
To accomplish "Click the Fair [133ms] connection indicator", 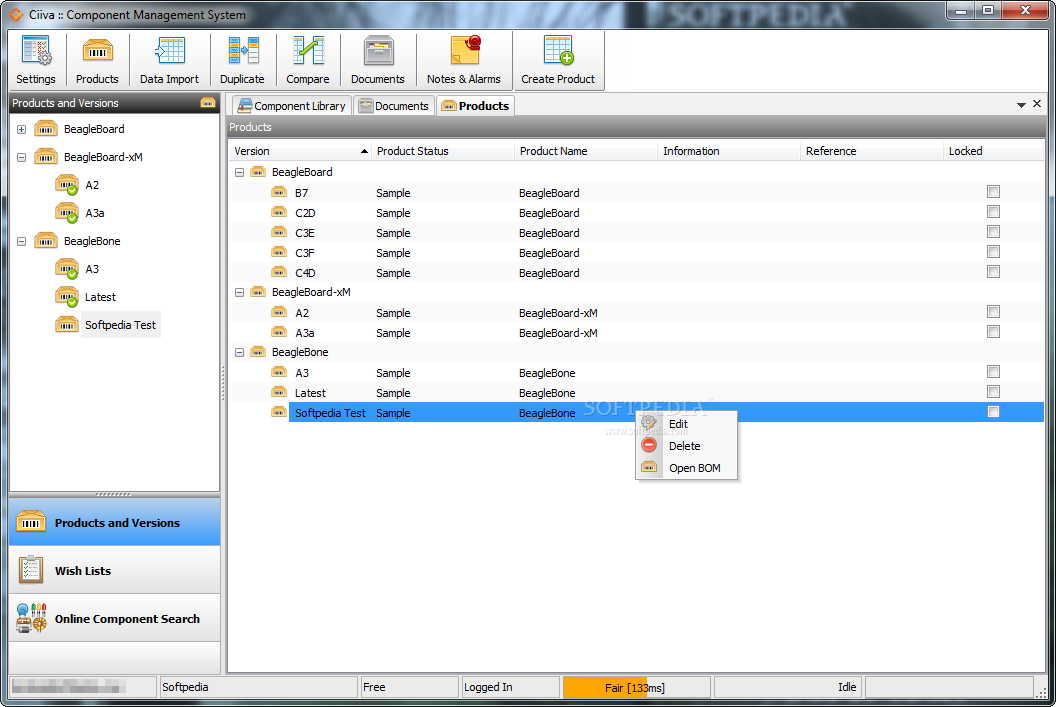I will coord(636,687).
